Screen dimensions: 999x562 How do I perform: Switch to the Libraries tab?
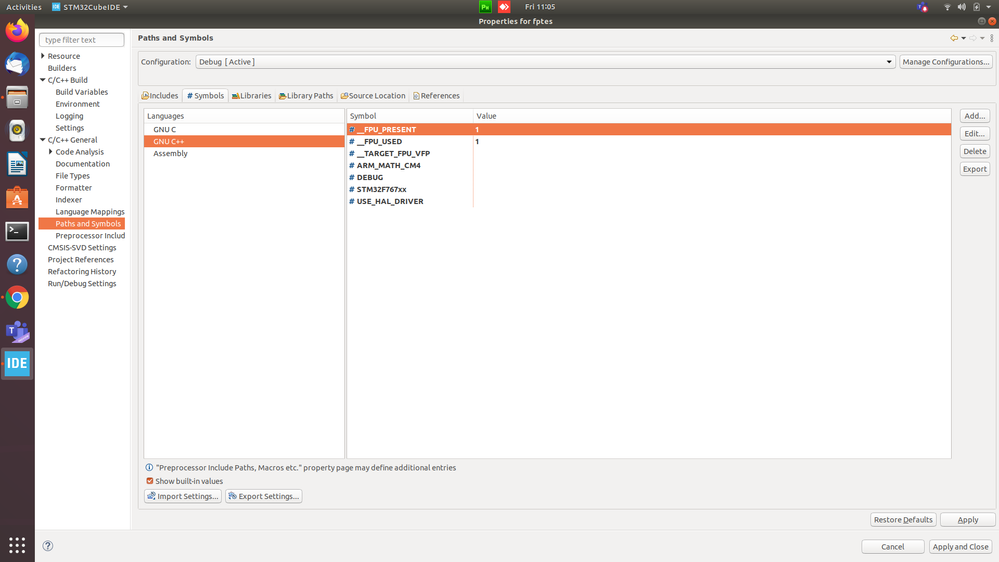252,96
